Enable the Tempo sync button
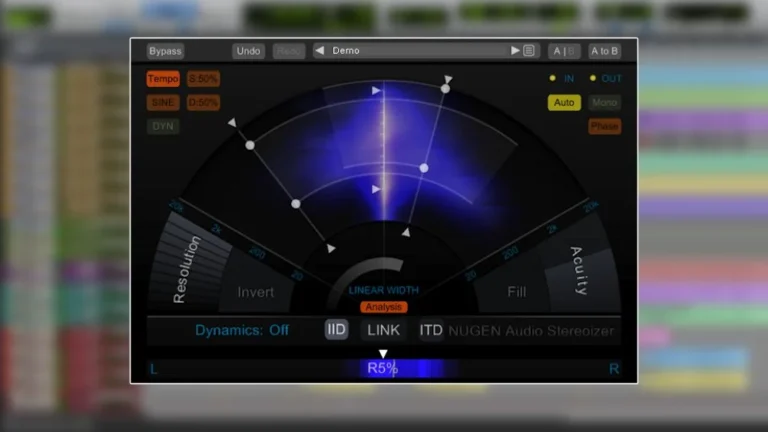Image resolution: width=768 pixels, height=432 pixels. click(x=163, y=79)
